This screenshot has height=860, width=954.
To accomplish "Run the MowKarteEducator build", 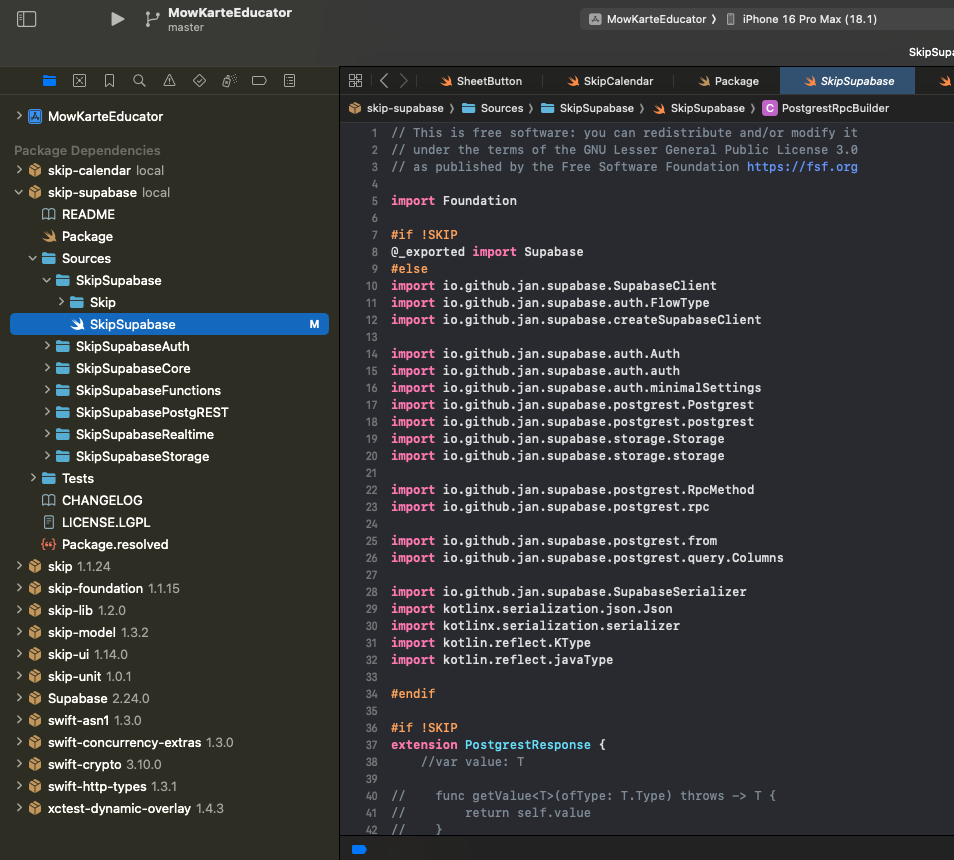I will pyautogui.click(x=117, y=19).
